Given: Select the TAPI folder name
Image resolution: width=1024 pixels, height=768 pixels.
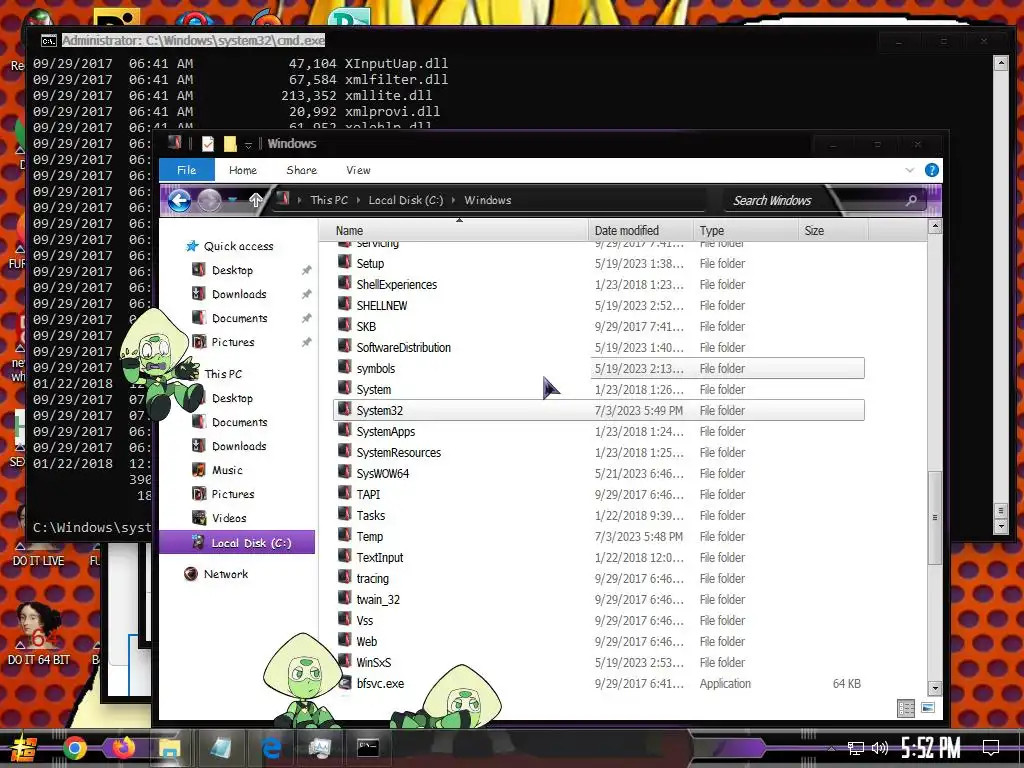Looking at the screenshot, I should (368, 495).
